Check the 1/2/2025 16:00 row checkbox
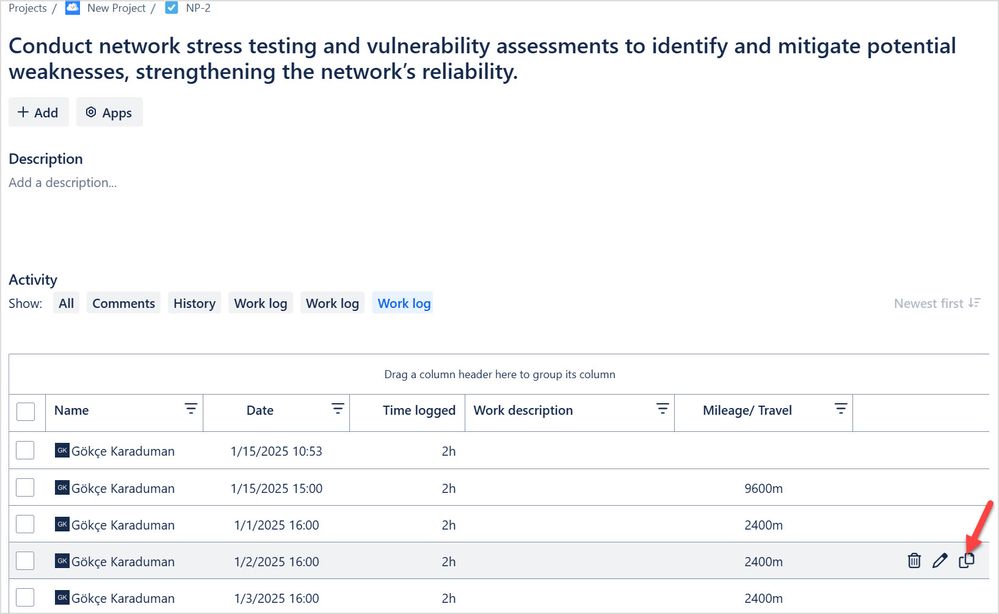 (25, 560)
